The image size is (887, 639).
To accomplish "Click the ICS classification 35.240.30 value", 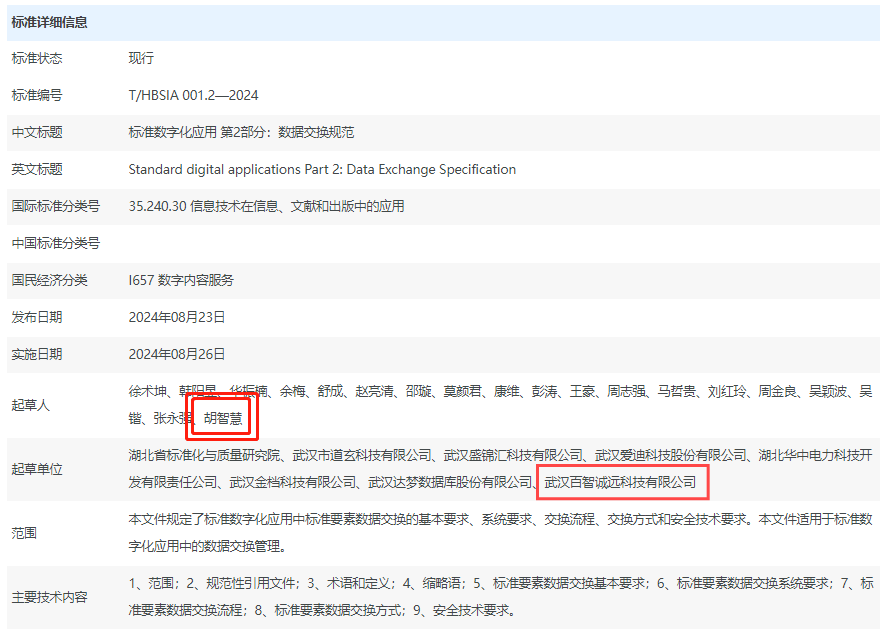I will point(266,206).
